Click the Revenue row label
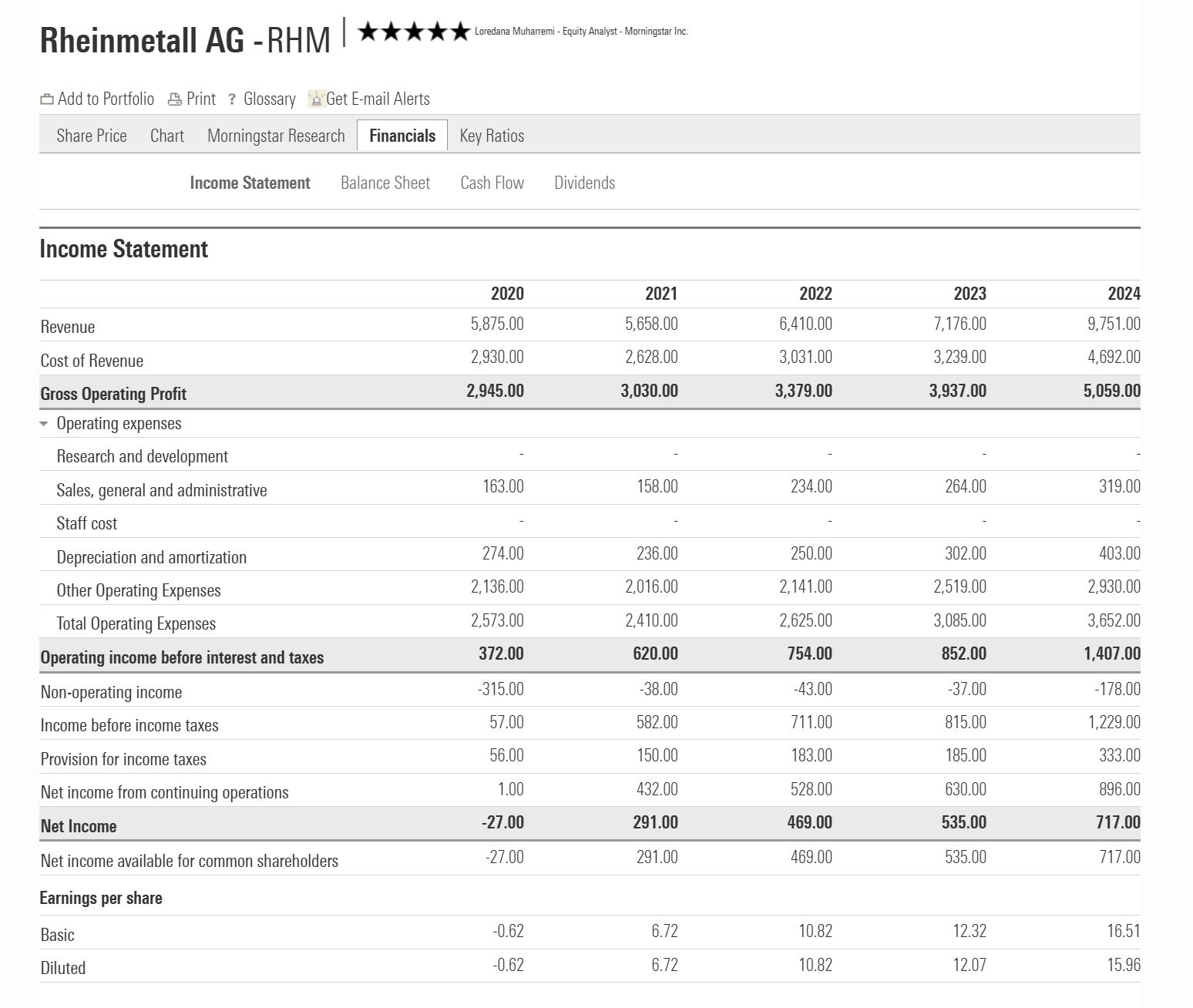Screen dimensions: 1193x1008 click(x=68, y=327)
